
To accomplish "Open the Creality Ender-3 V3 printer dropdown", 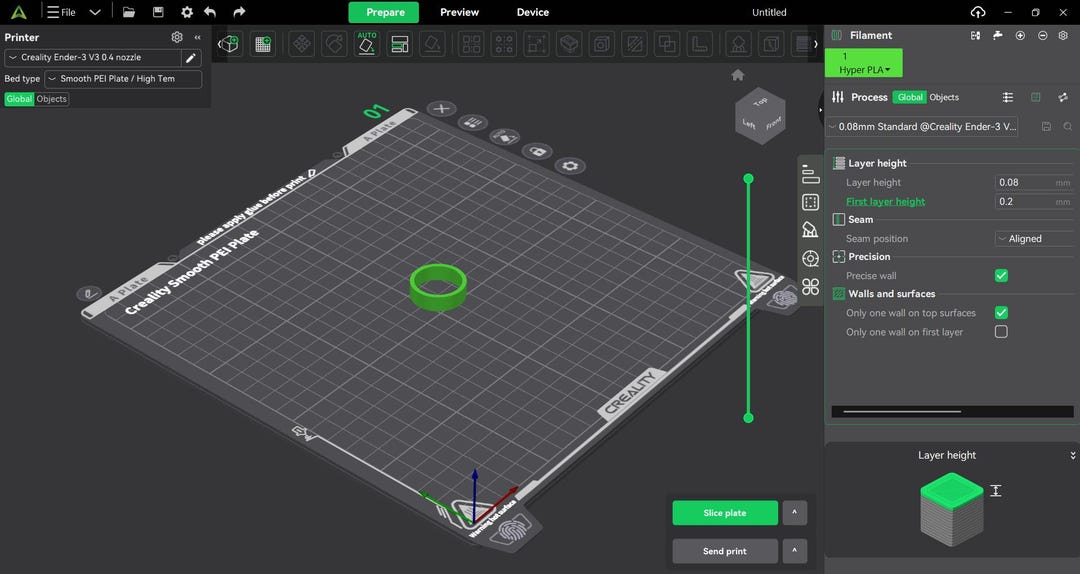I will [x=93, y=58].
